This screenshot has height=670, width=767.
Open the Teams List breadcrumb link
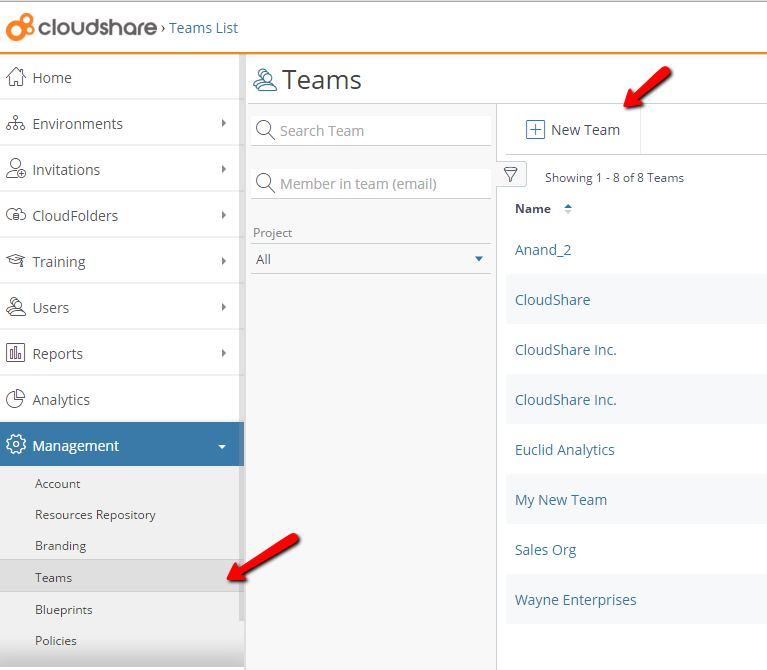(203, 28)
